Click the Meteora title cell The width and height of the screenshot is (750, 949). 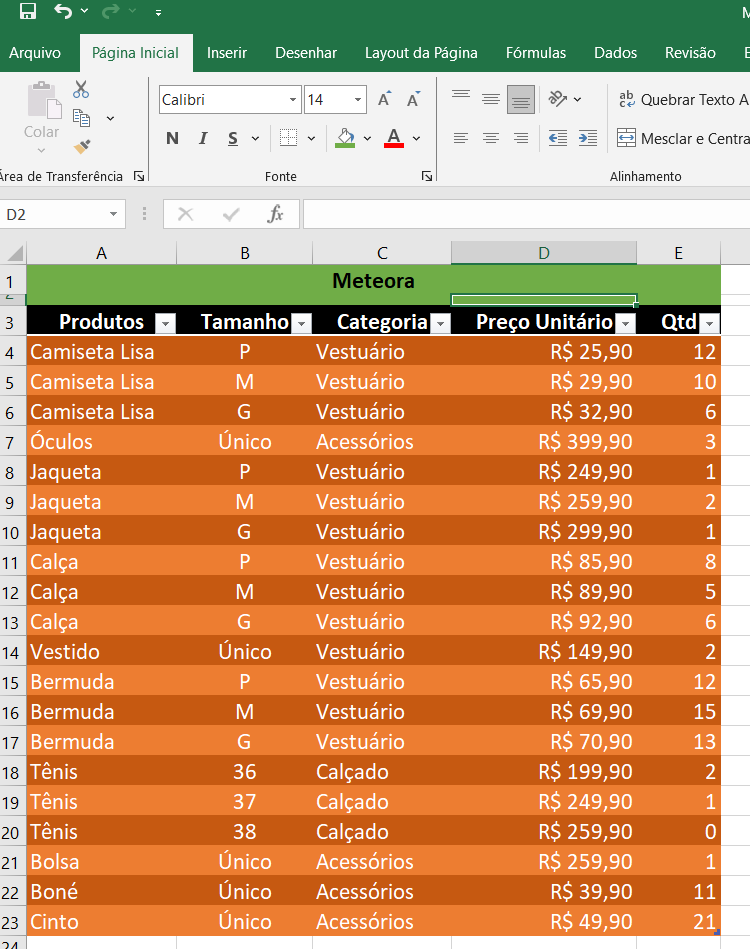(x=373, y=281)
